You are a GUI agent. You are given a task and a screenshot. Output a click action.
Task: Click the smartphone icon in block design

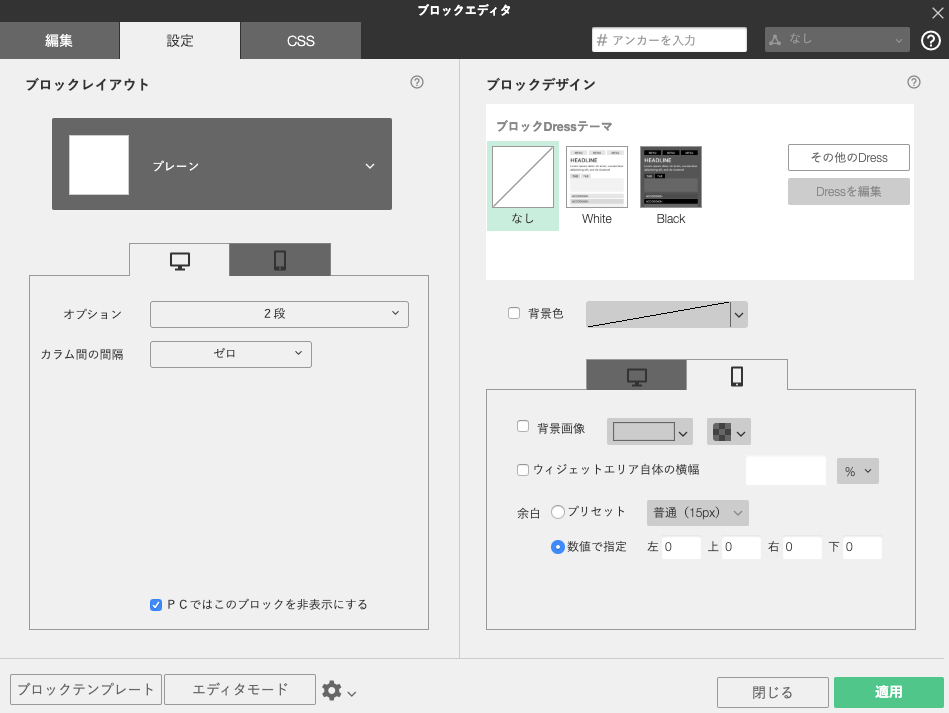tap(738, 375)
